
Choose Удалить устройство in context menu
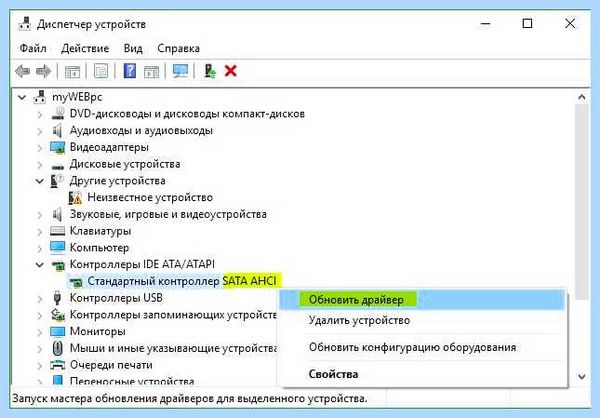tap(422, 320)
